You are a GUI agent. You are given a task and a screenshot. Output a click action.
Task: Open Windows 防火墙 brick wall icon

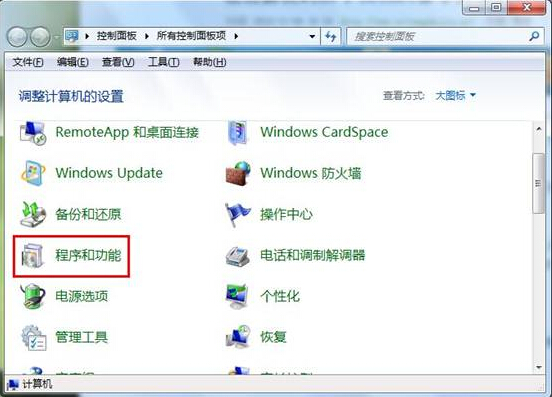(x=238, y=173)
